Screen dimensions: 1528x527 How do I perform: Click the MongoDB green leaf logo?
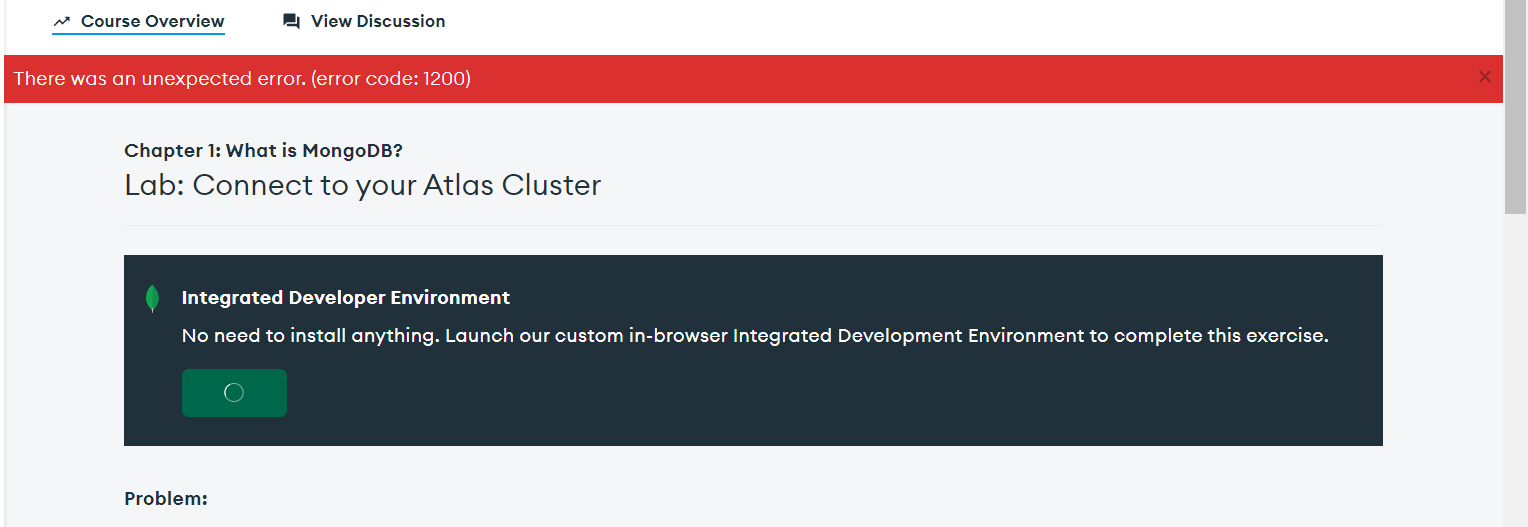coord(152,298)
